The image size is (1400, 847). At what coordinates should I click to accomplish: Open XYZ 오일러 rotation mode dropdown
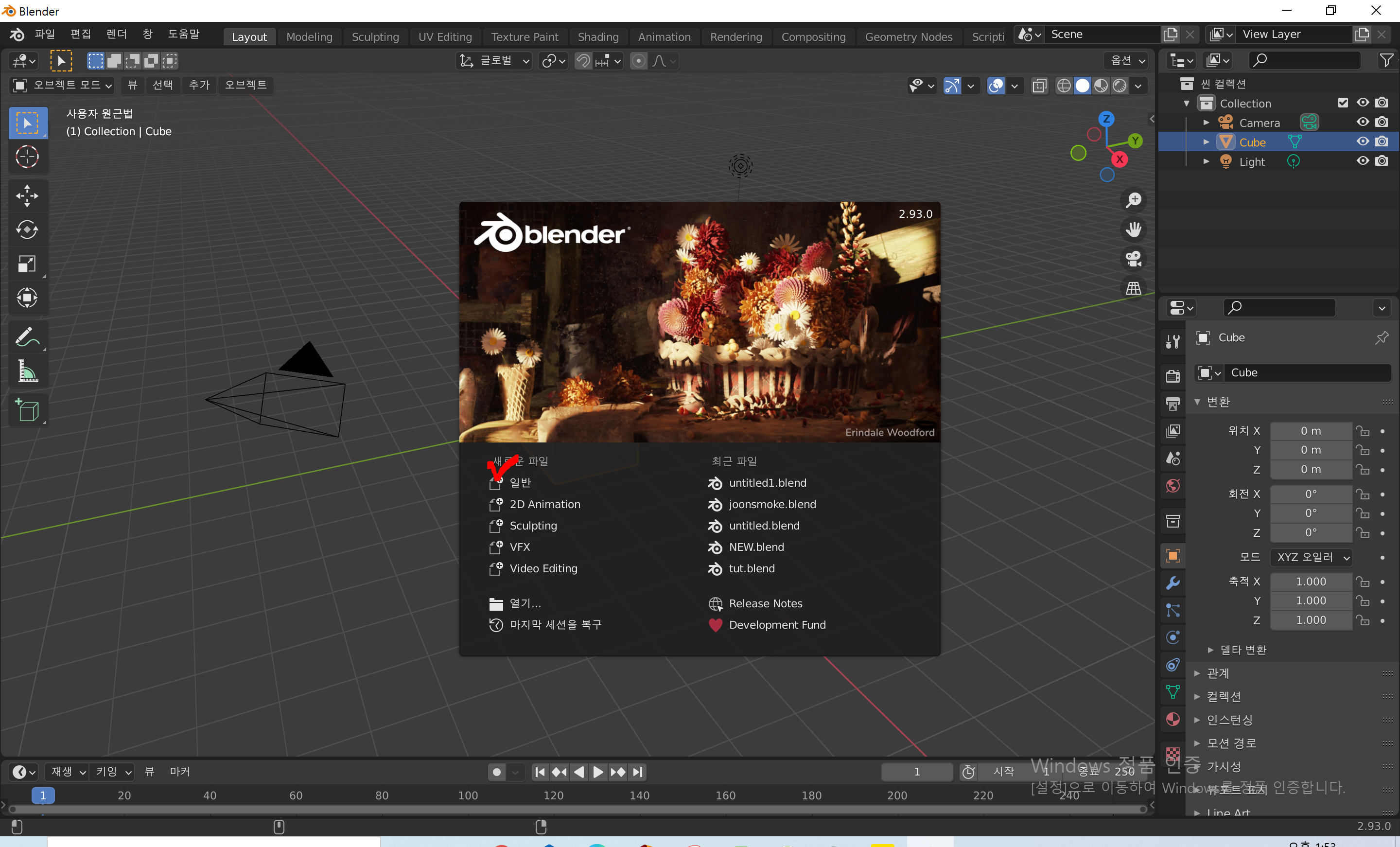coord(1312,557)
